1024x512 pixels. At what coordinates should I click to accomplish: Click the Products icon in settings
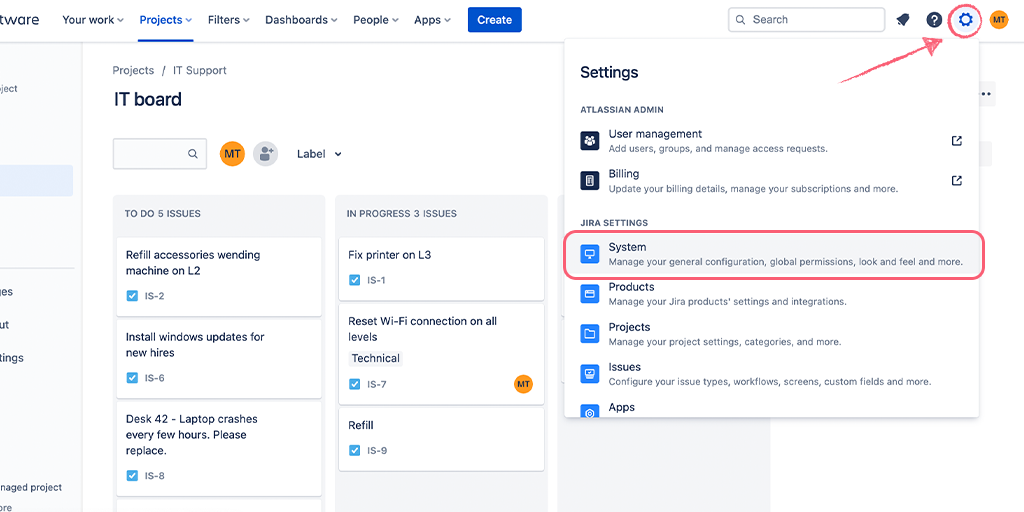(590, 294)
